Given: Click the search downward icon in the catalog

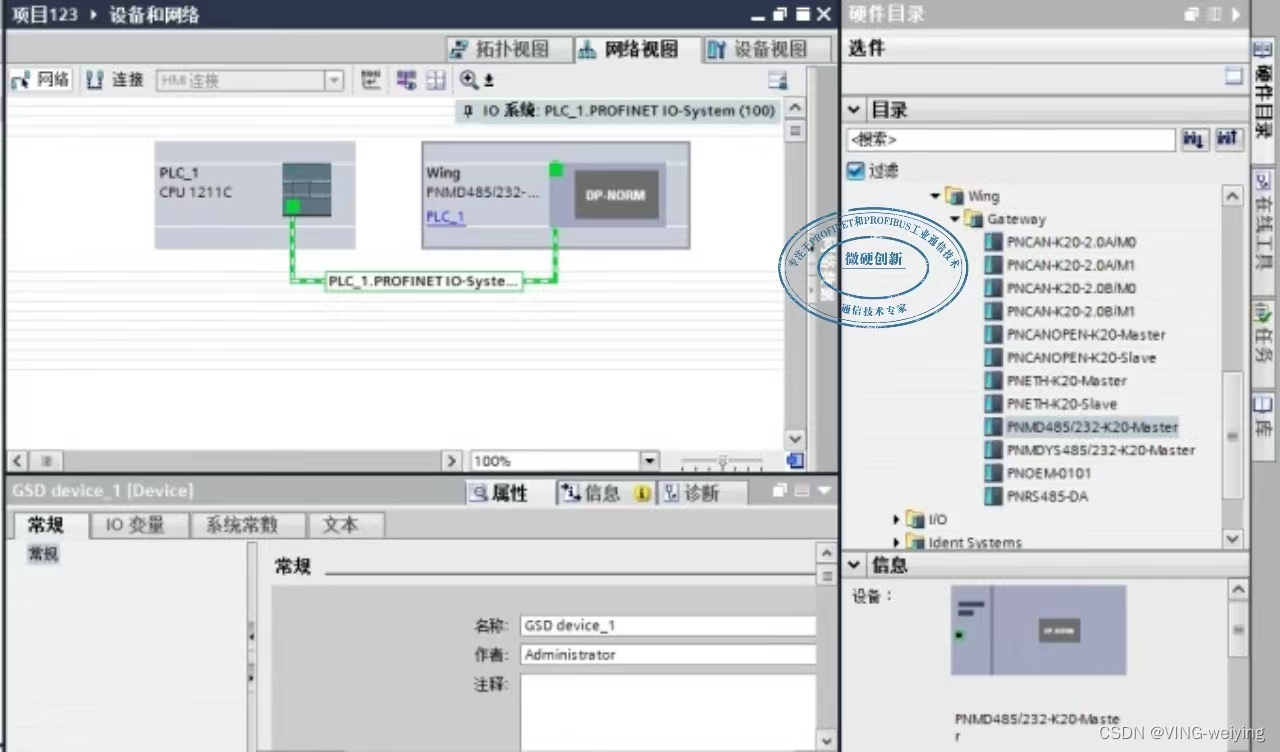Looking at the screenshot, I should point(1194,140).
